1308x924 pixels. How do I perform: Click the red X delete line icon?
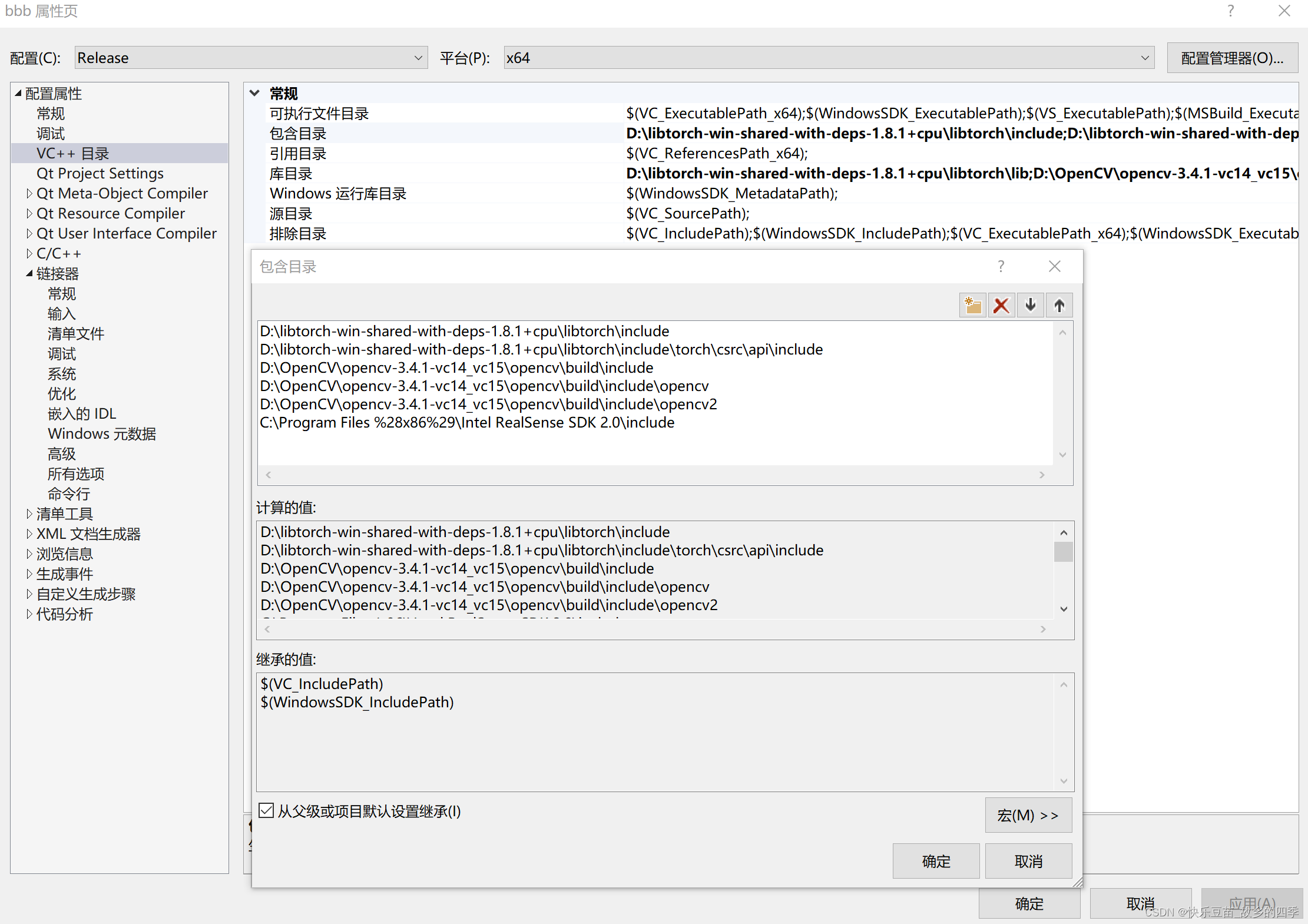[x=1001, y=306]
